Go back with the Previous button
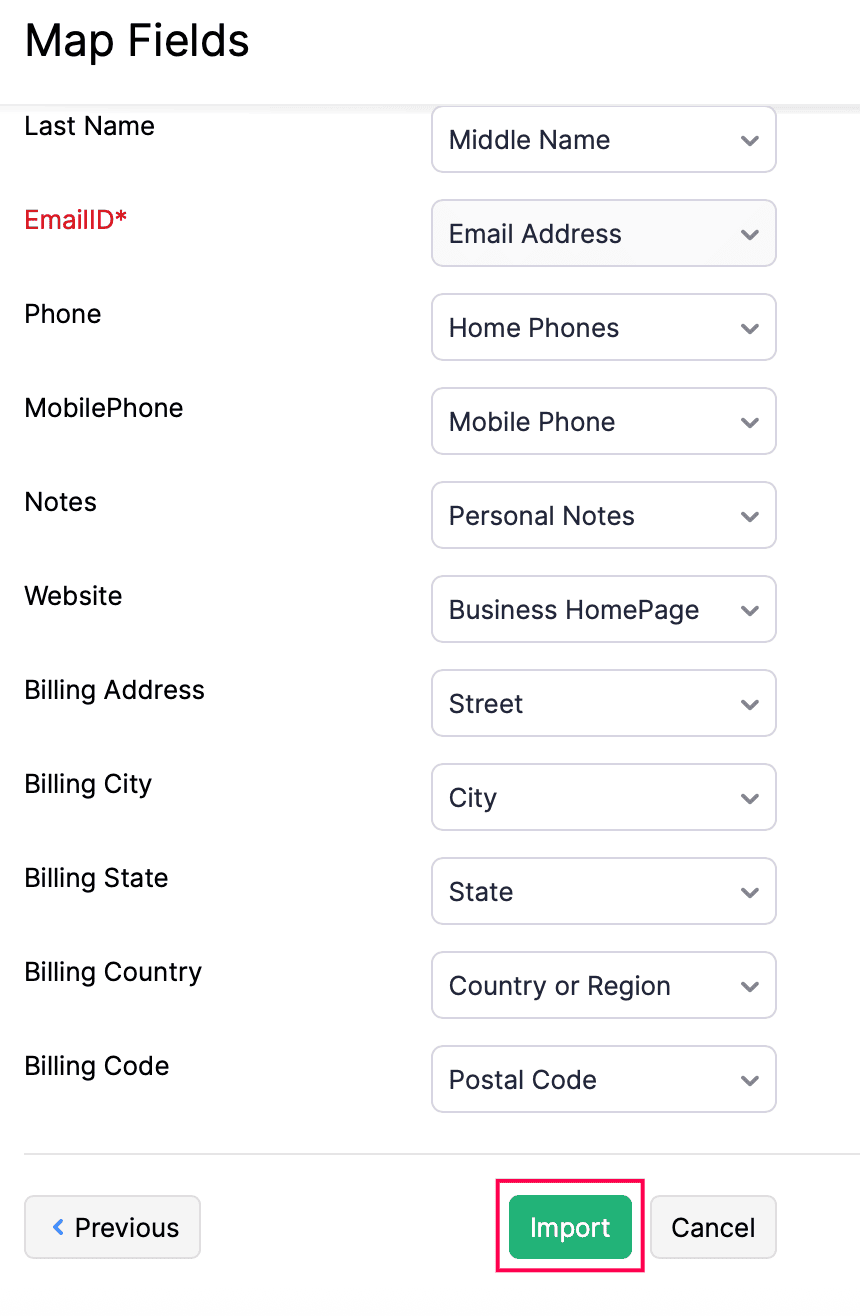 113,1227
